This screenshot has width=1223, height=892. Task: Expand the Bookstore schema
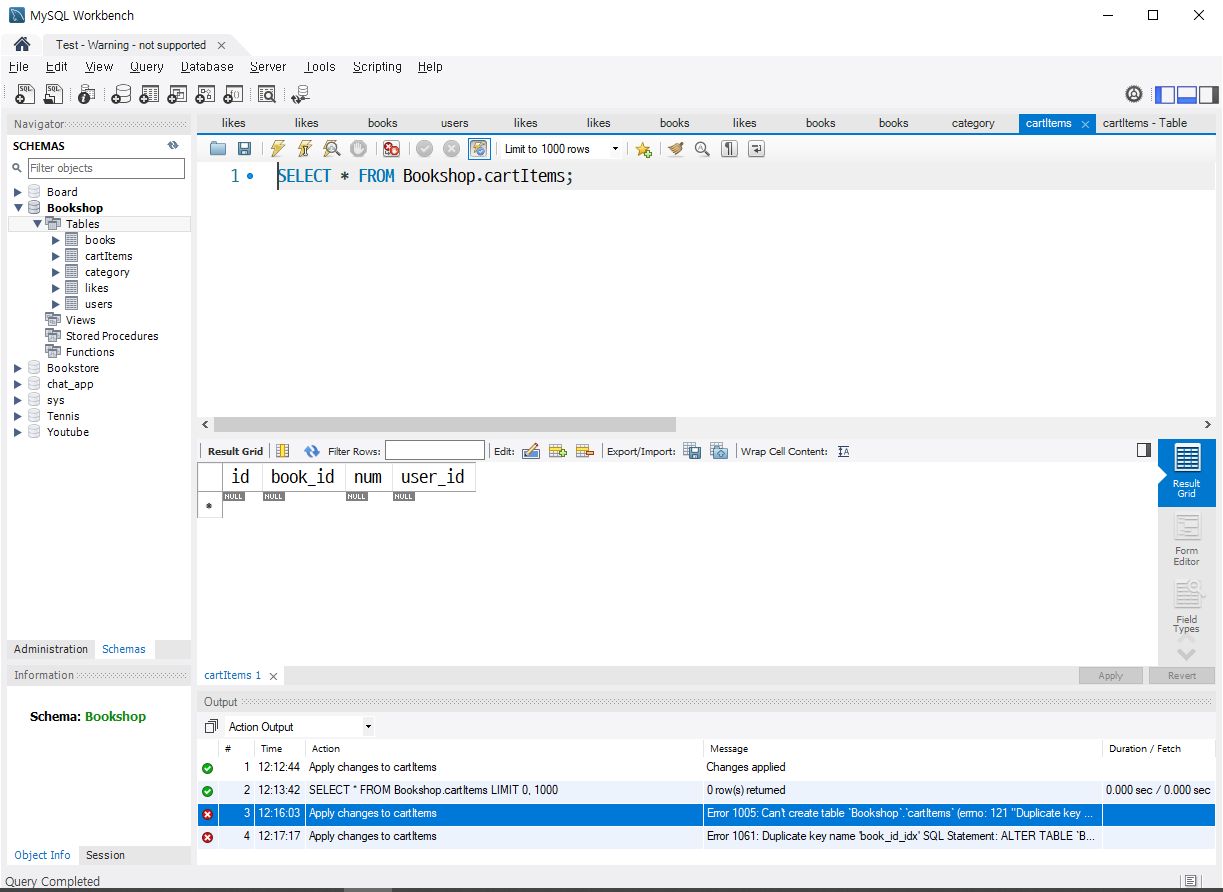pyautogui.click(x=17, y=368)
